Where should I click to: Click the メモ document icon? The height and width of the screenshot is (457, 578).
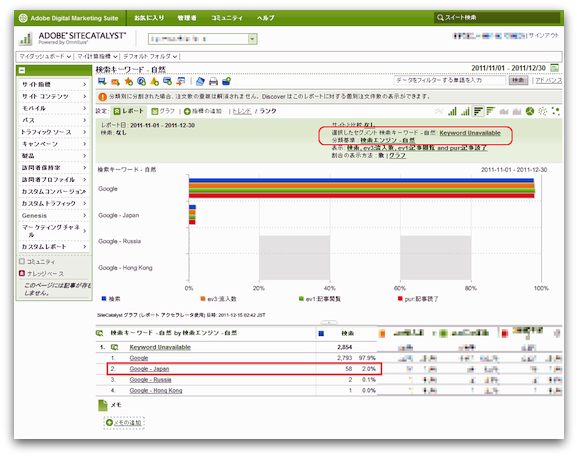point(102,405)
